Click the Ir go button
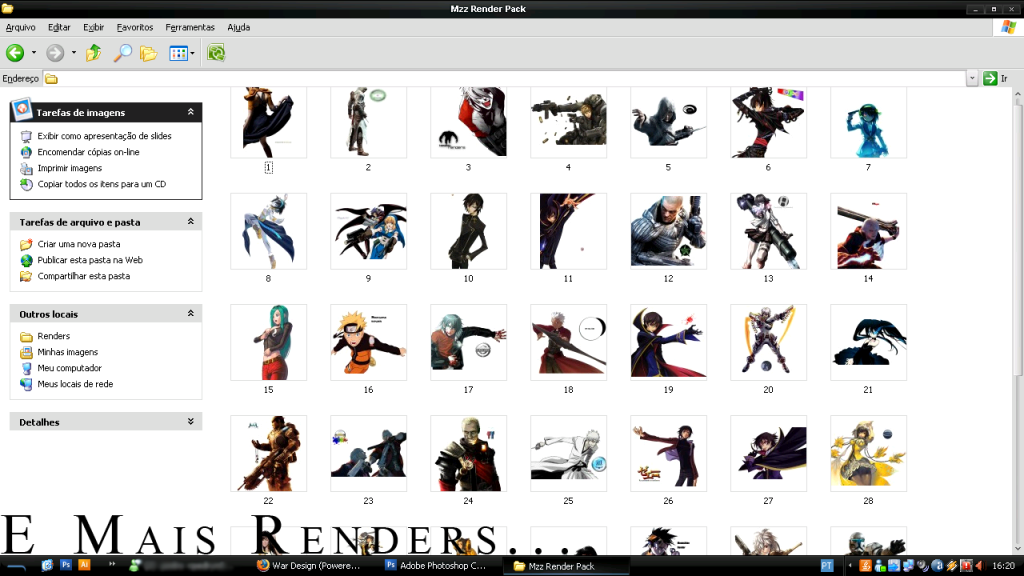Screen dimensions: 1024x576 996,78
